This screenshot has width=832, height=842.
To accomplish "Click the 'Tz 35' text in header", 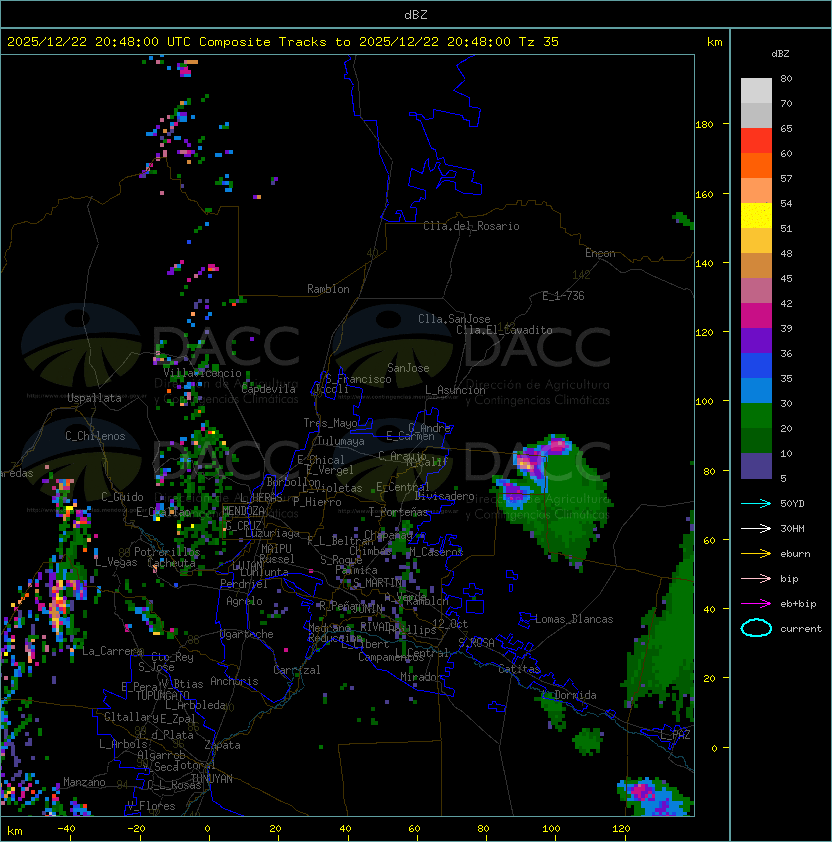I will point(539,42).
